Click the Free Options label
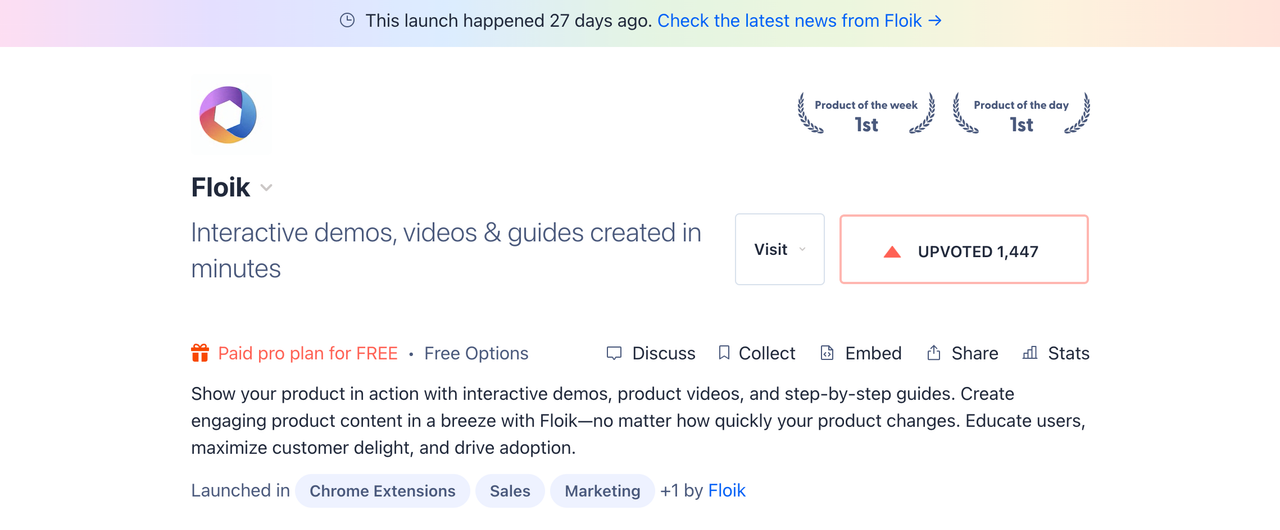1280x530 pixels. click(476, 353)
